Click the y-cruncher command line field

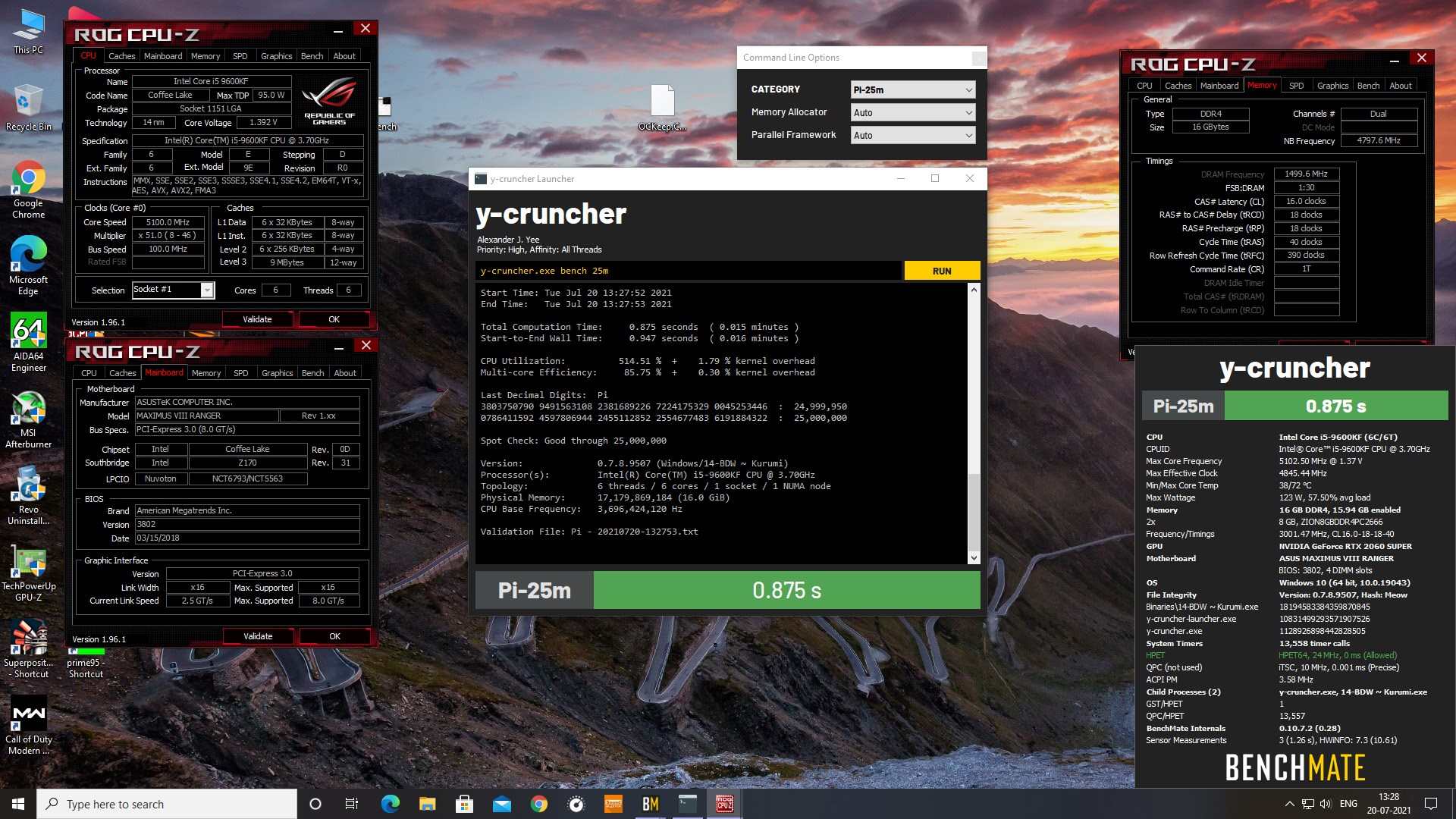[689, 271]
